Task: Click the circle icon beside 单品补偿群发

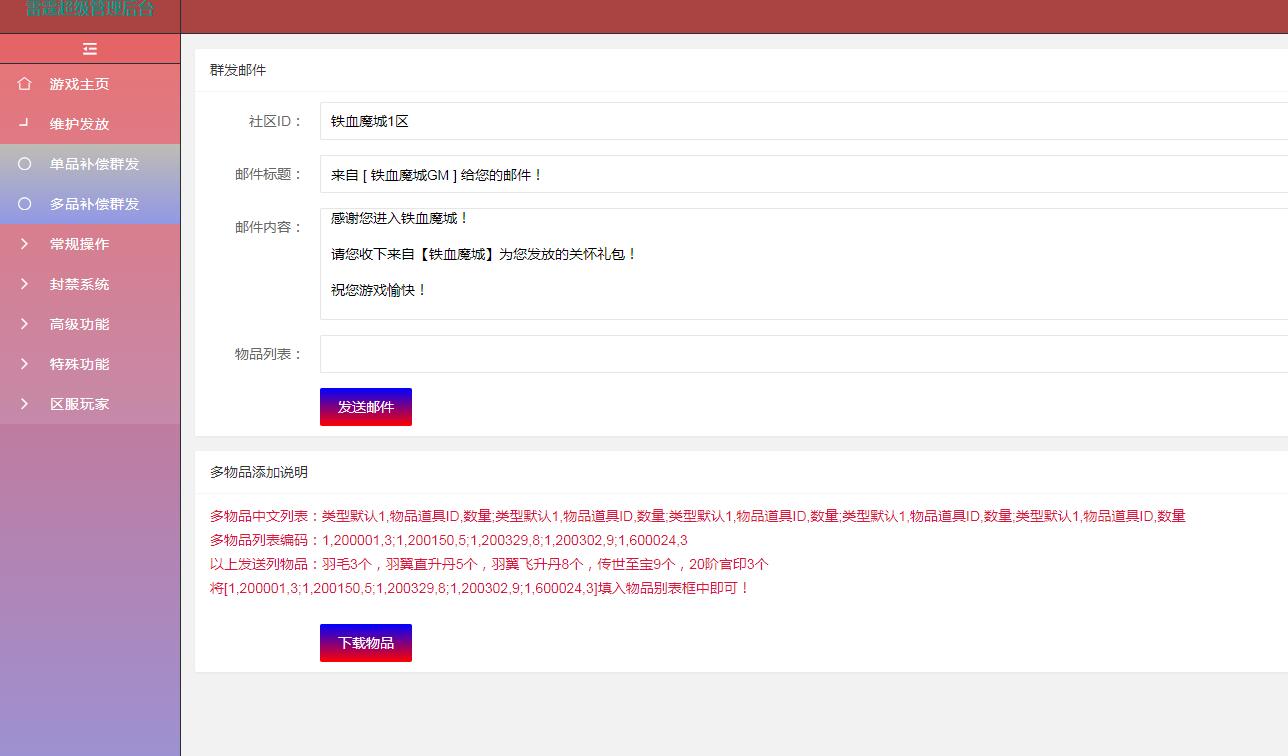Action: coord(25,164)
